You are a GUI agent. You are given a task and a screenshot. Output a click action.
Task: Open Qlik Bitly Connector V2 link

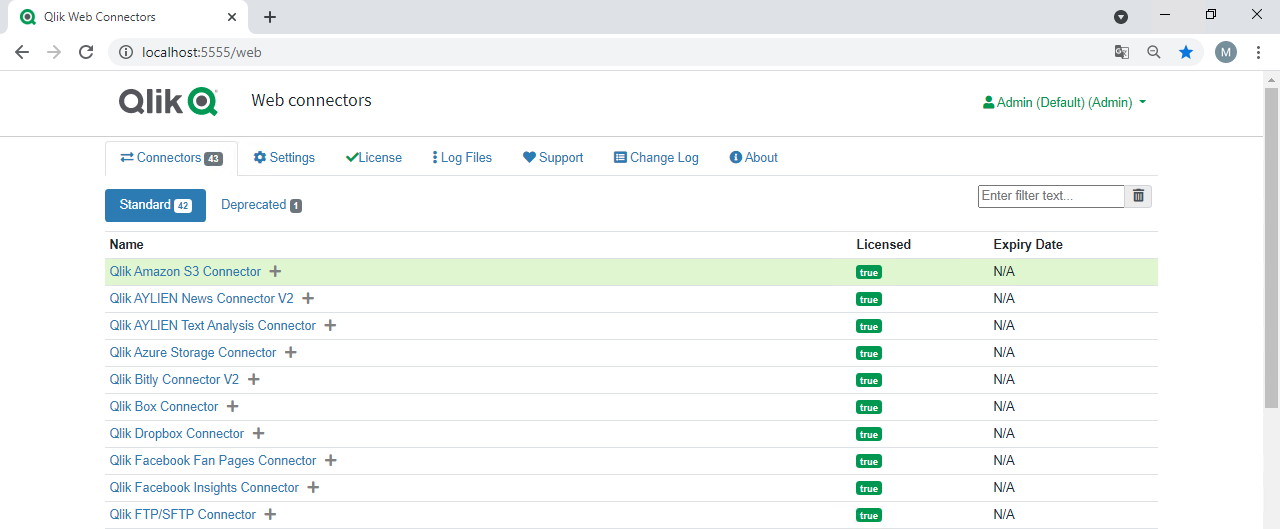click(x=174, y=380)
